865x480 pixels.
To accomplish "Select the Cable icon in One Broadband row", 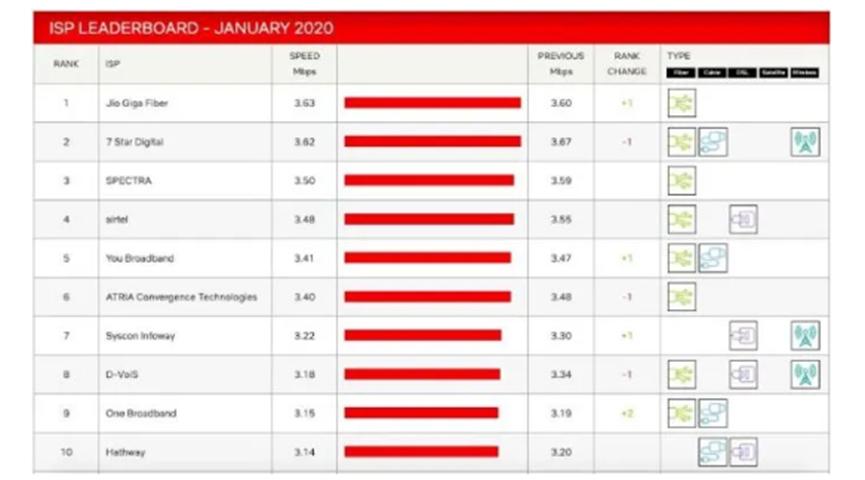I will click(x=713, y=413).
